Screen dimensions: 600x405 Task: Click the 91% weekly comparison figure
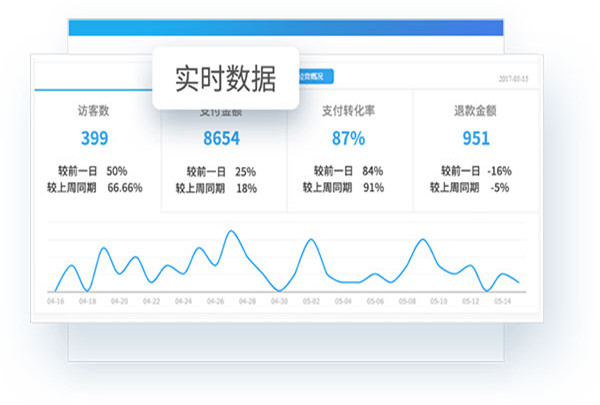(373, 188)
